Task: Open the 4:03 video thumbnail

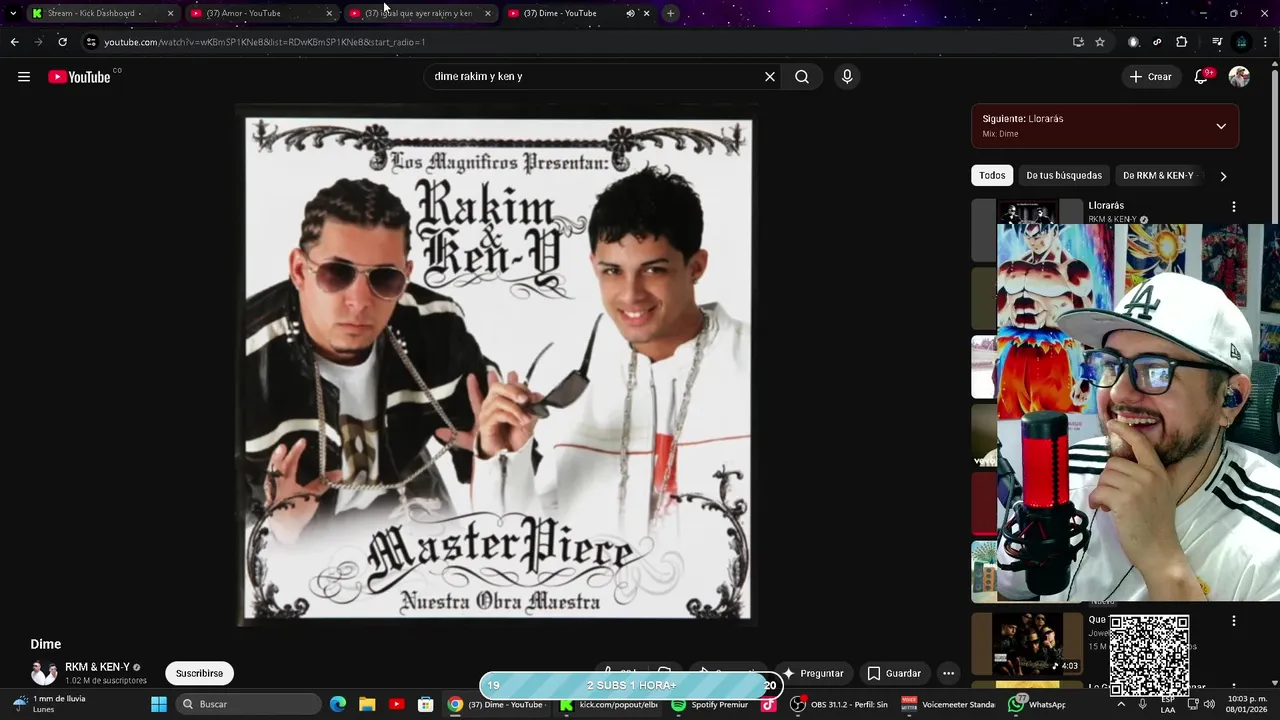Action: (1027, 643)
